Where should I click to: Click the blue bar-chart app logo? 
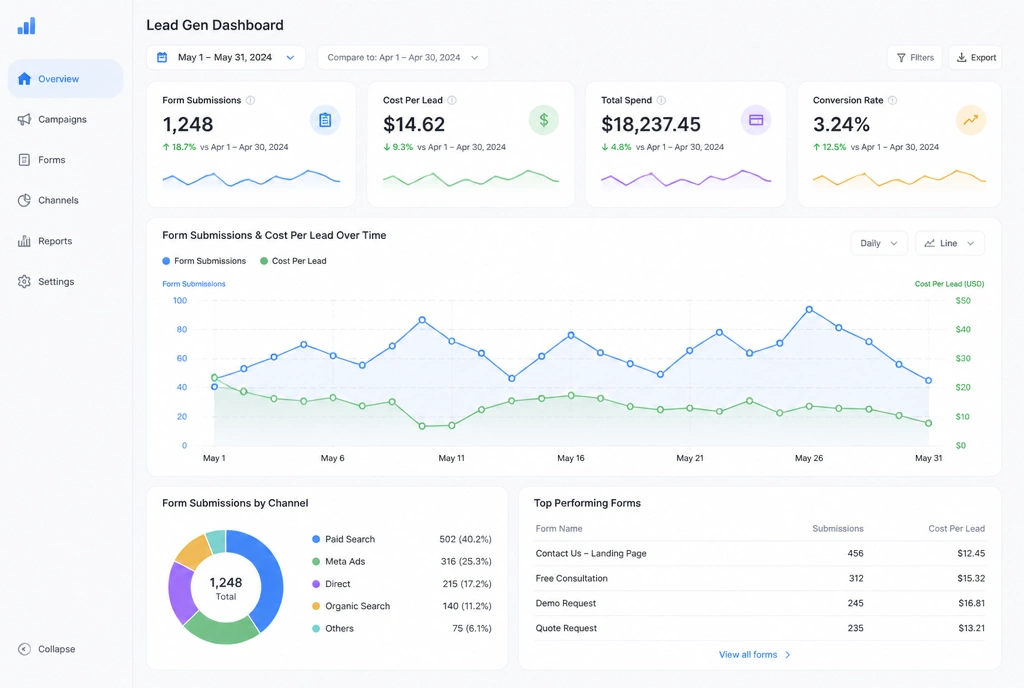coord(26,25)
